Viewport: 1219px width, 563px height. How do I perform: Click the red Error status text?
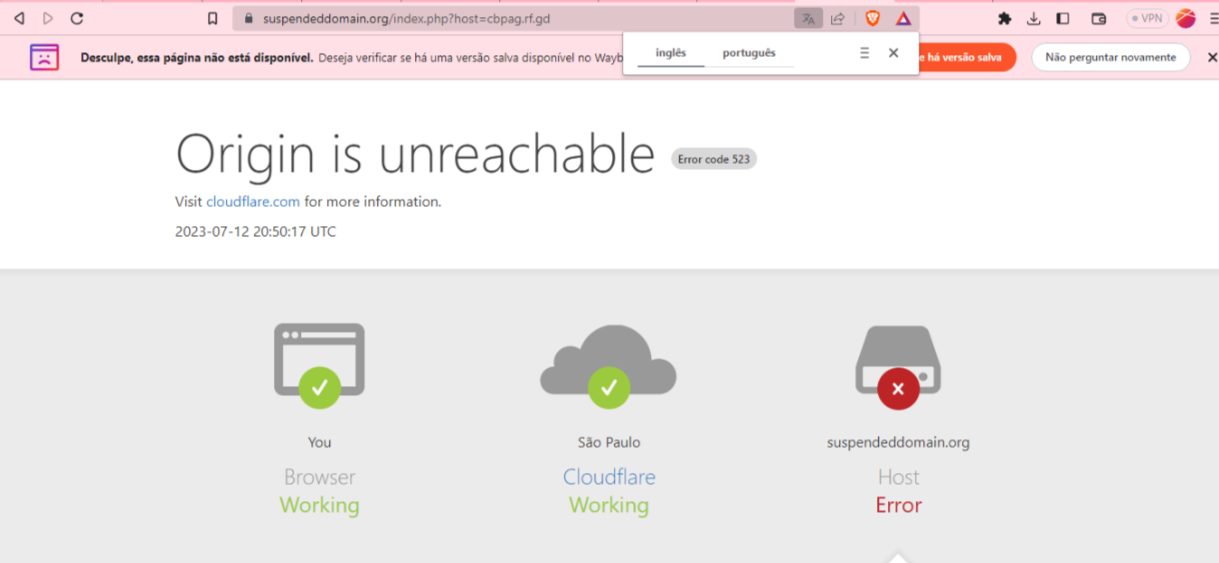pyautogui.click(x=898, y=505)
